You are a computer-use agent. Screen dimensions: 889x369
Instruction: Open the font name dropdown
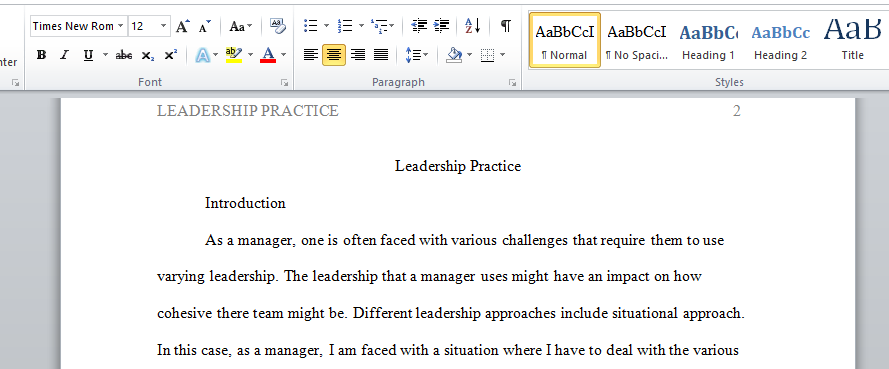click(x=120, y=26)
